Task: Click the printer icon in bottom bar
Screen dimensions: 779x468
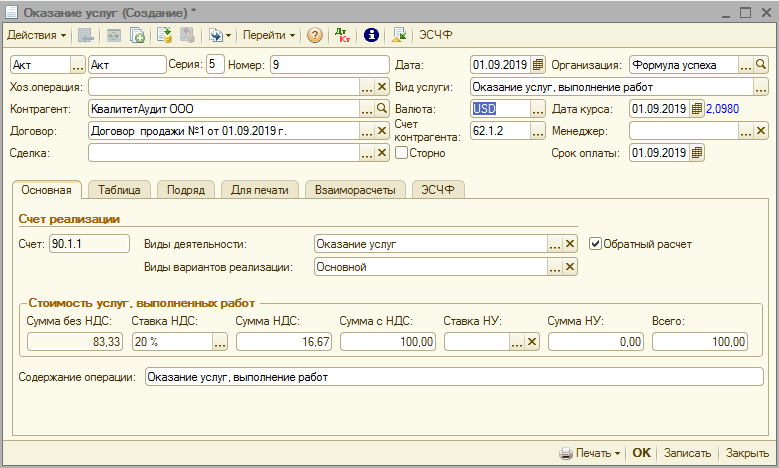Action: pos(566,453)
